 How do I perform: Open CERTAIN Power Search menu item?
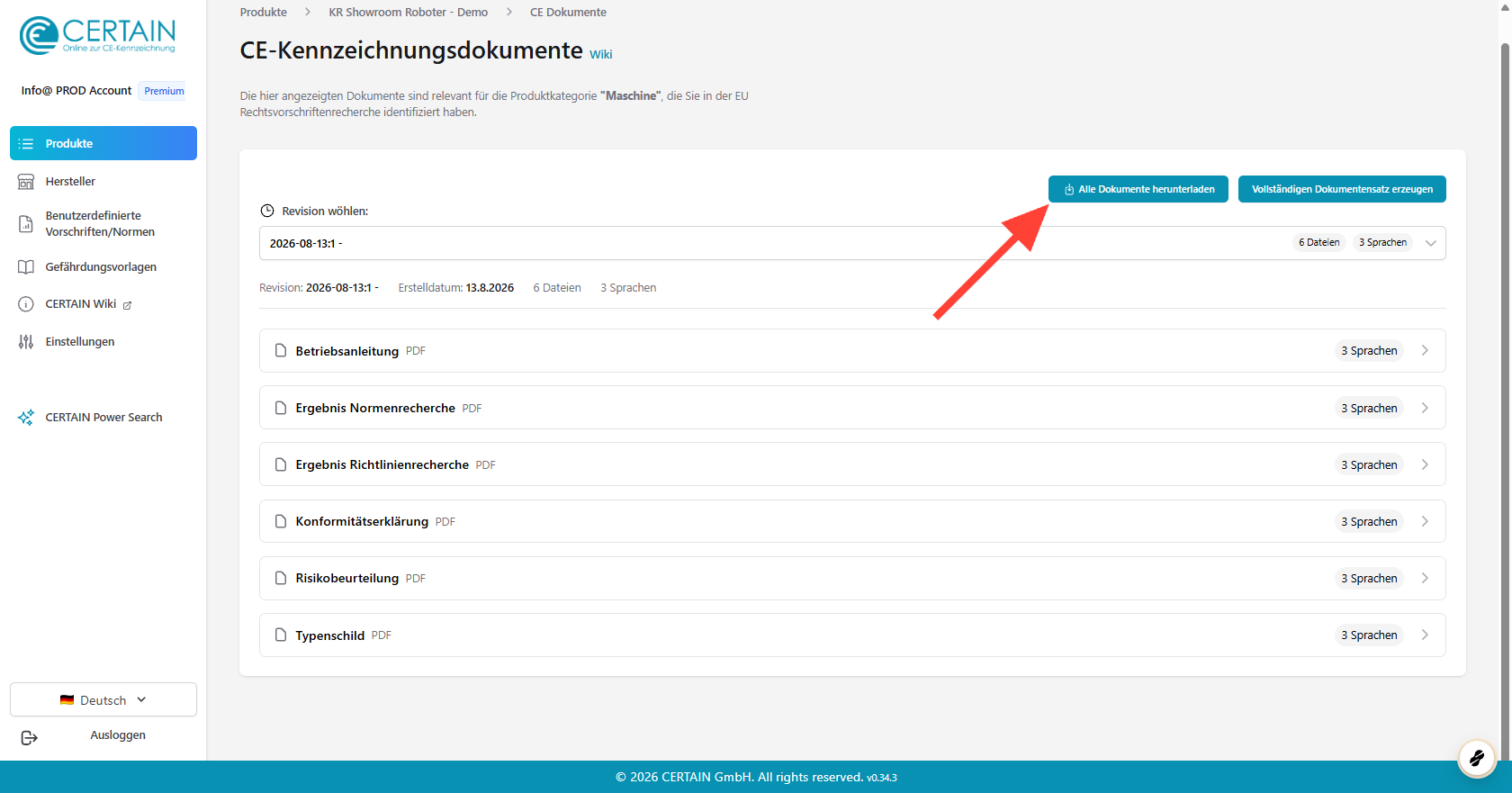pyautogui.click(x=103, y=418)
